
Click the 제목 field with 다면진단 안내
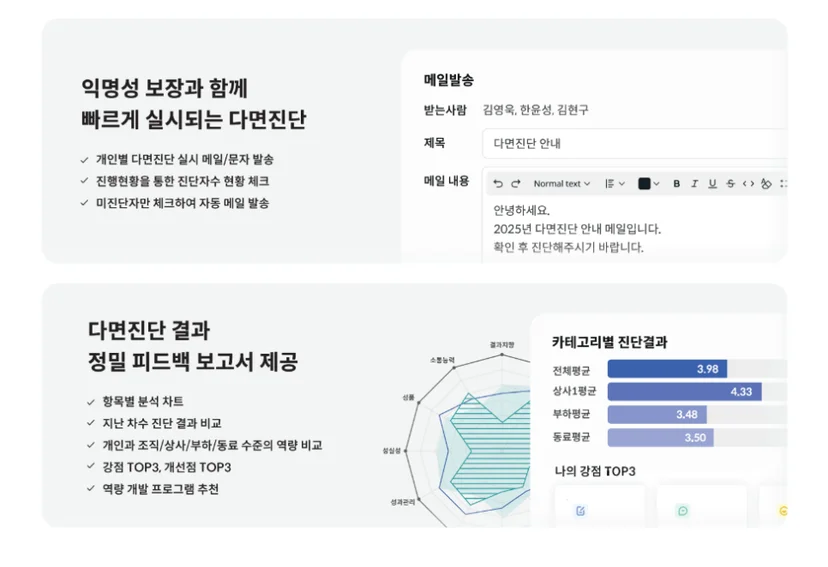point(634,144)
